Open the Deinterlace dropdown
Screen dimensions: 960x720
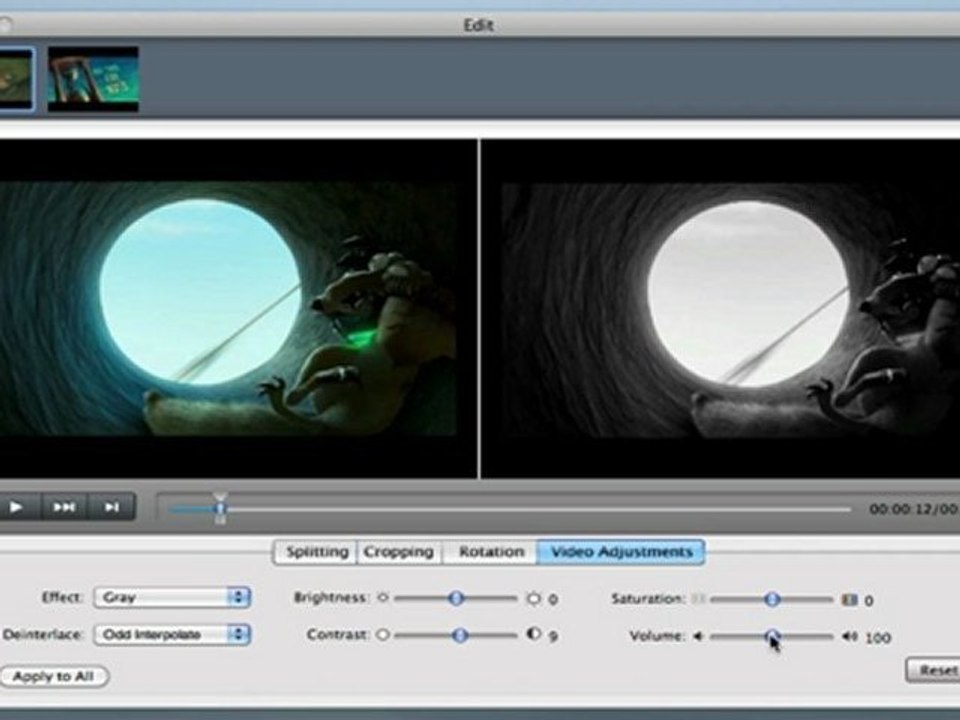(172, 634)
